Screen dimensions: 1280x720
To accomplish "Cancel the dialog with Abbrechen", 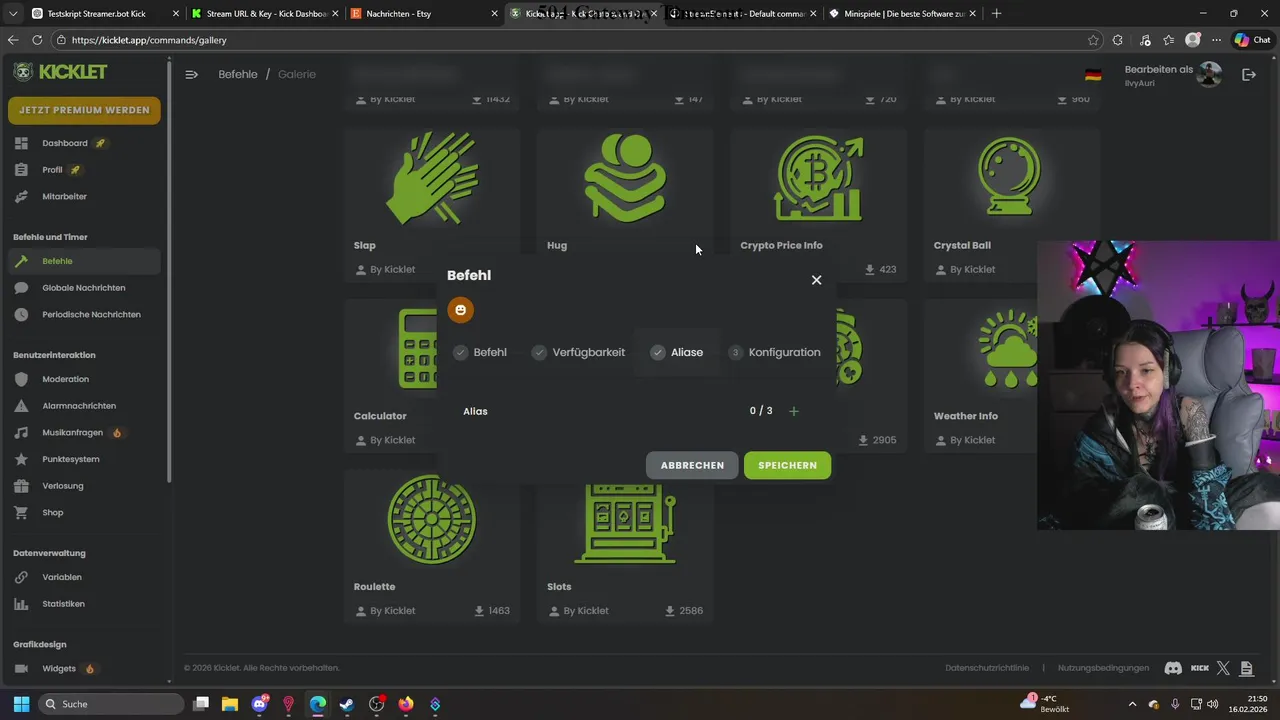I will [x=692, y=465].
